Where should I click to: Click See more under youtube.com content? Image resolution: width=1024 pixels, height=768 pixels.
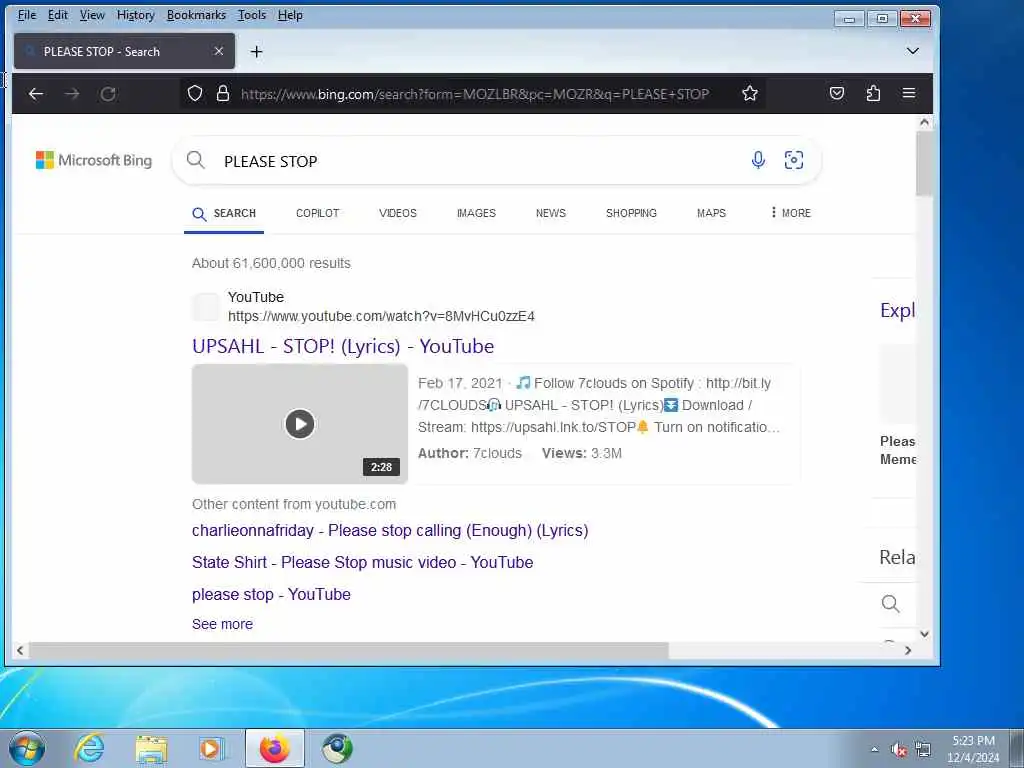click(222, 624)
